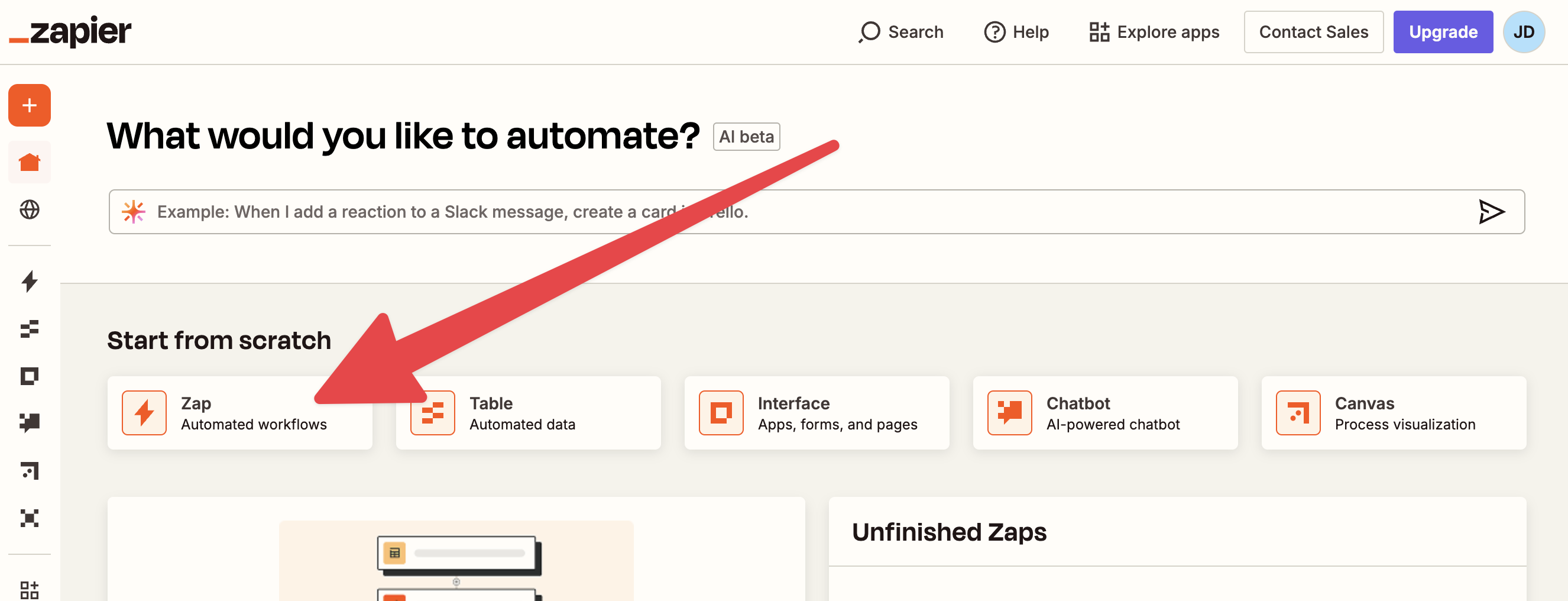Open Home in the sidebar
Viewport: 1568px width, 601px height.
click(x=29, y=163)
